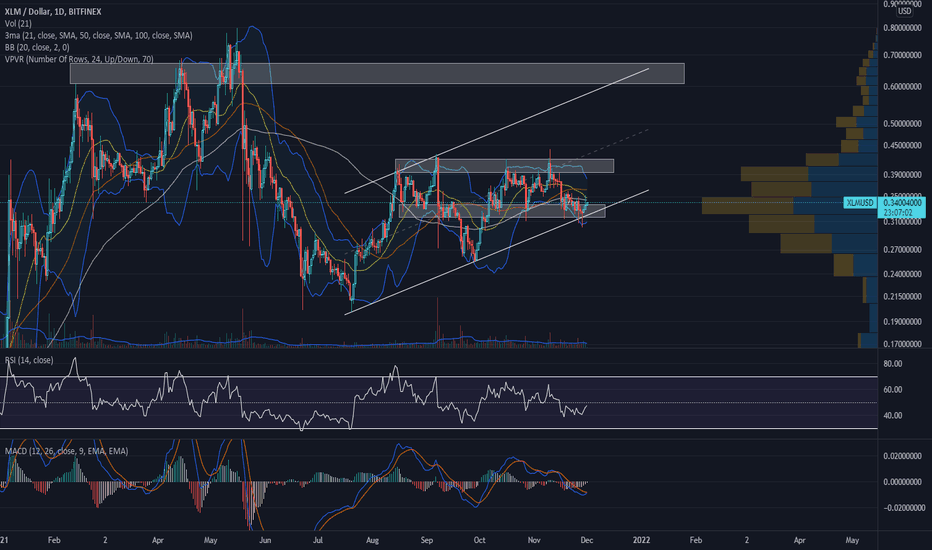The width and height of the screenshot is (932, 550).
Task: Click the Jun label on time axis
Action: (x=265, y=540)
